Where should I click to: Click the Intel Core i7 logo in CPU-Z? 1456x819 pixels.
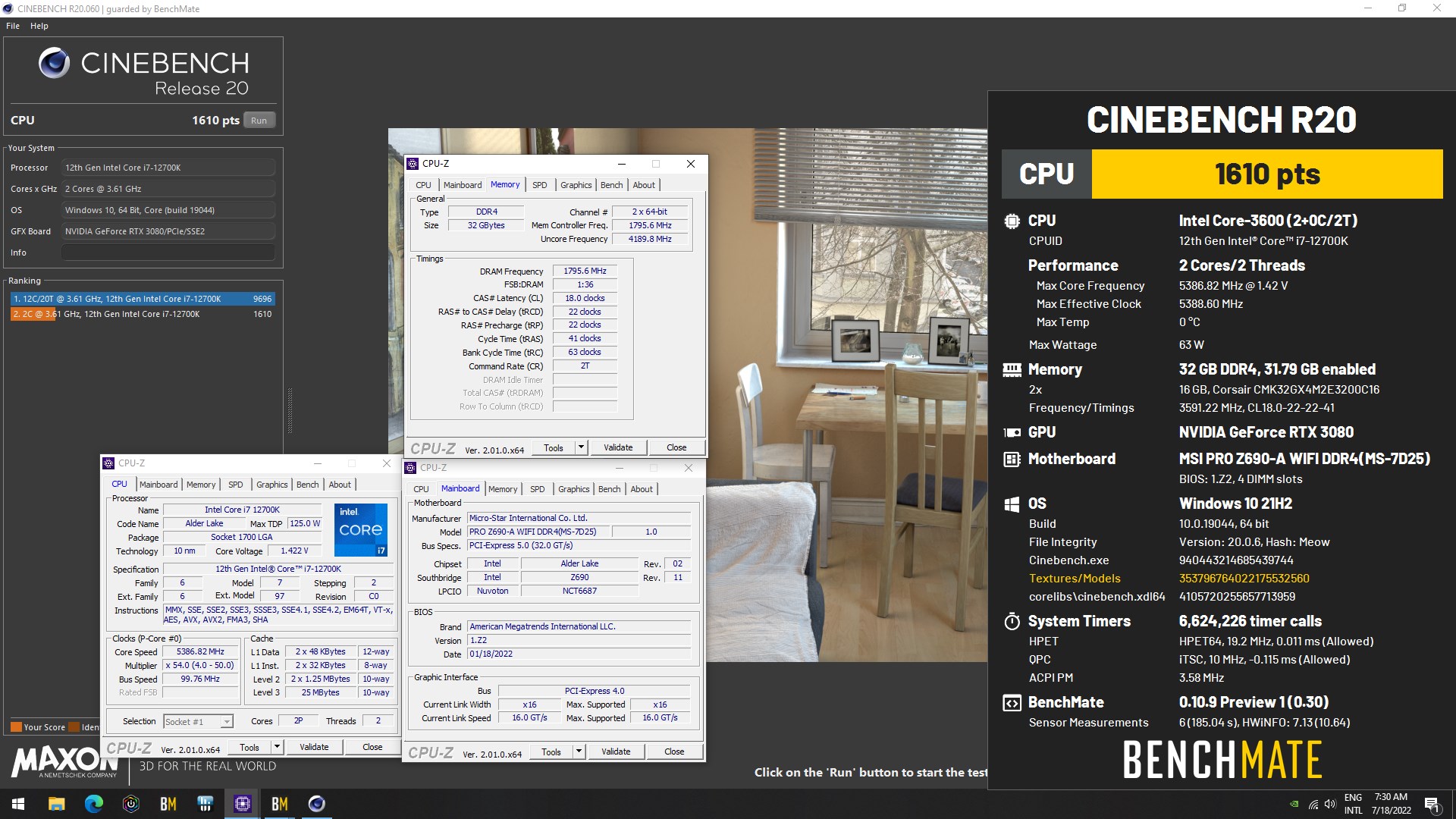[x=361, y=529]
